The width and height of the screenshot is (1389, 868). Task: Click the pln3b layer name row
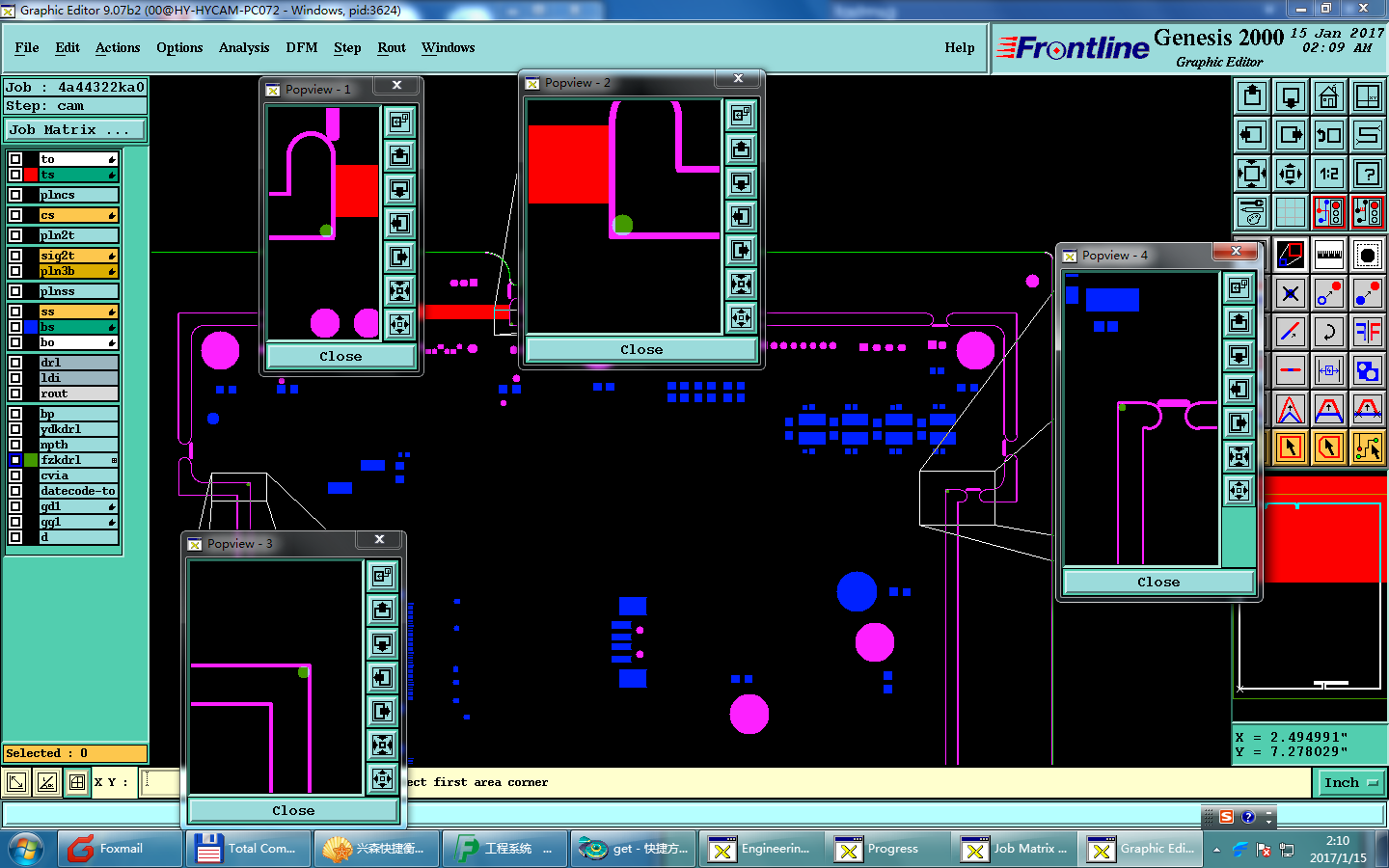78,271
